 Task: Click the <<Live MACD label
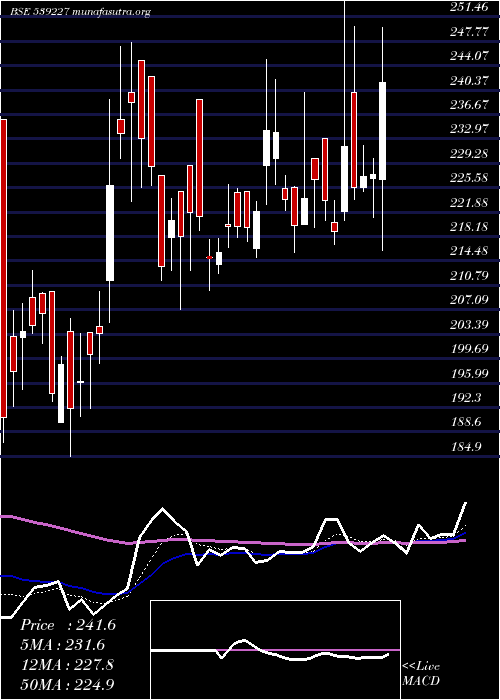421,675
